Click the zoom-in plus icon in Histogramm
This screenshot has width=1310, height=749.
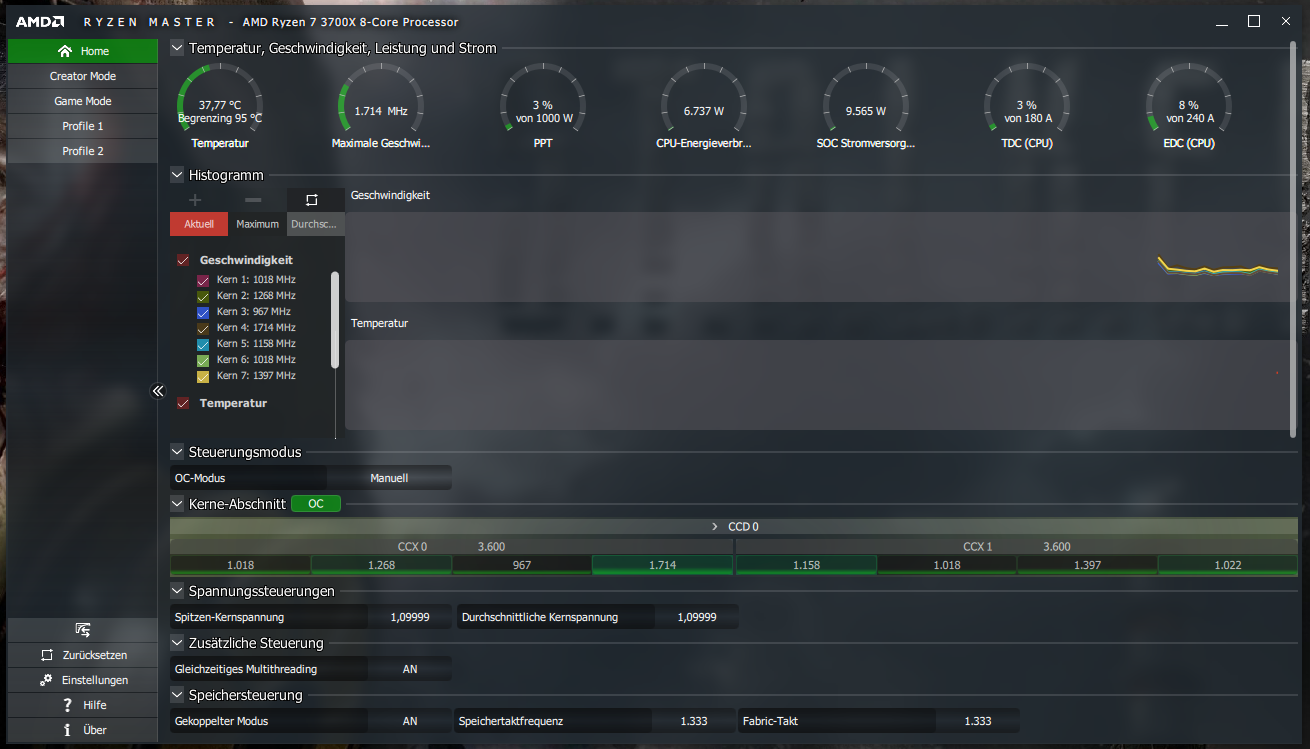click(195, 200)
